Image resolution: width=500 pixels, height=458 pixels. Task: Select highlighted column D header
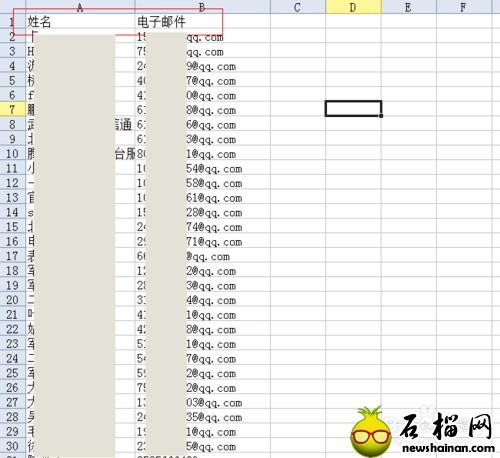point(353,7)
